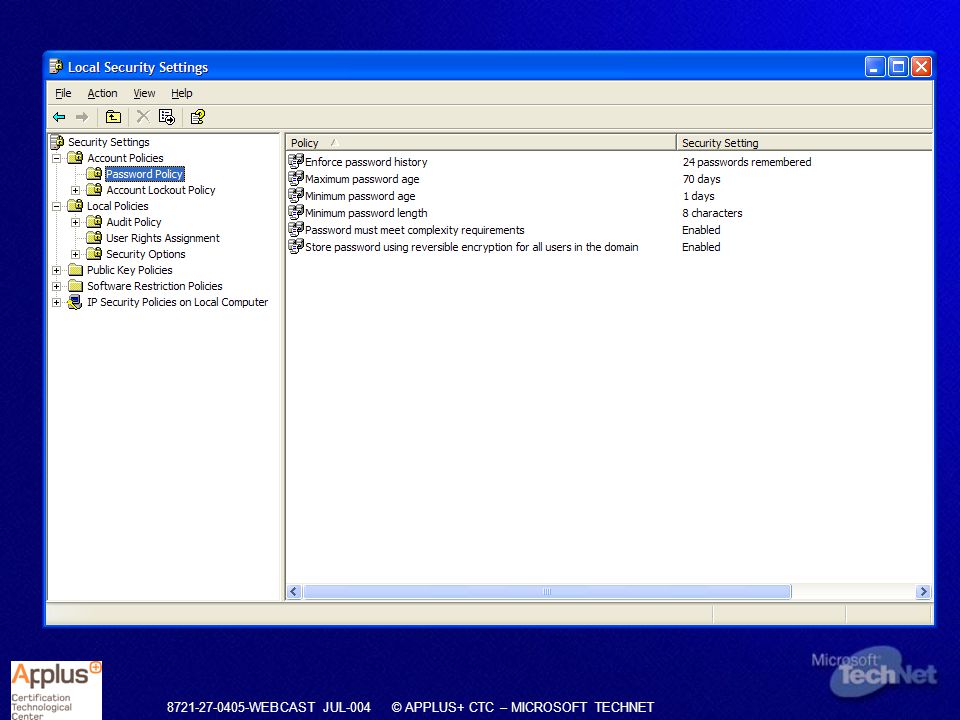The image size is (960, 720).
Task: Click the Export List toolbar icon
Action: 167,116
